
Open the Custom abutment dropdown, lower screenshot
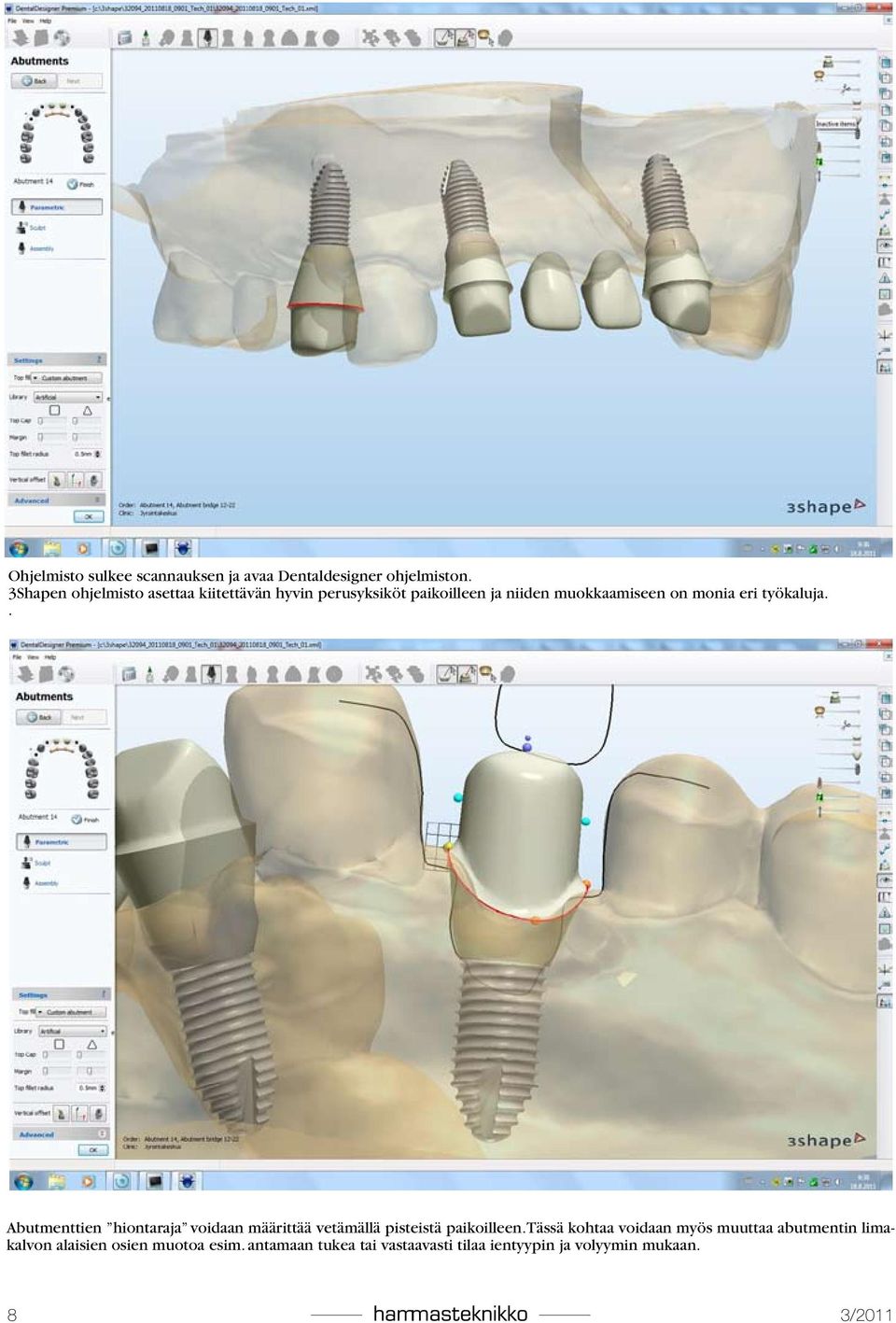72,1012
